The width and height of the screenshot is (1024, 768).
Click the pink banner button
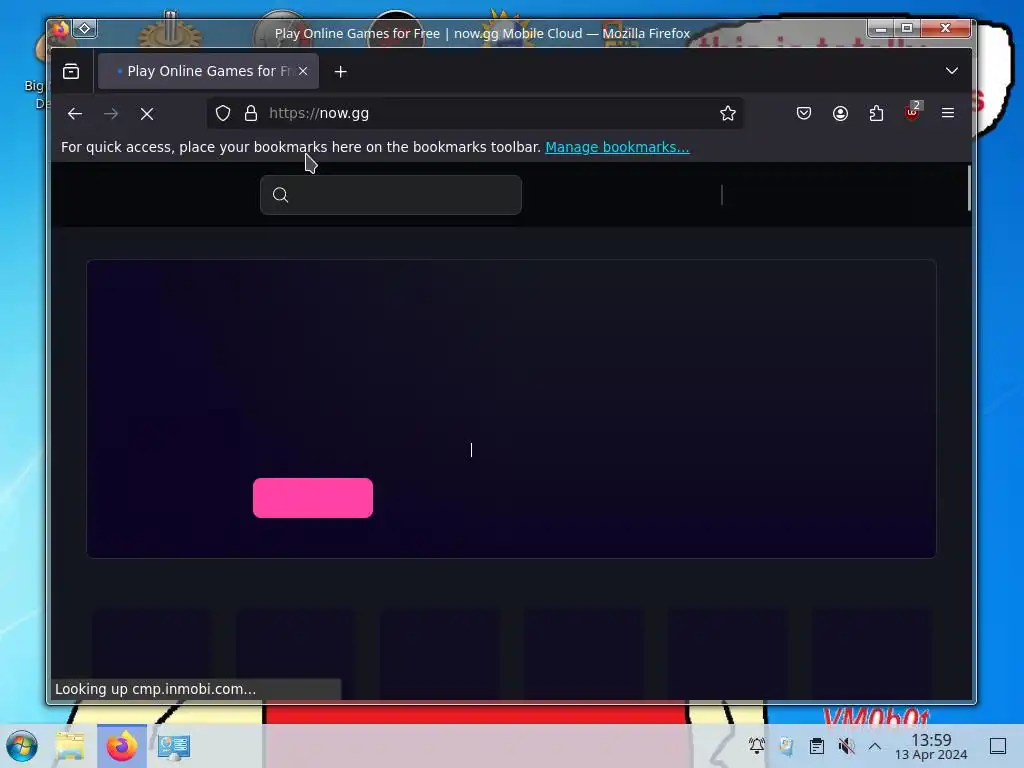click(313, 498)
